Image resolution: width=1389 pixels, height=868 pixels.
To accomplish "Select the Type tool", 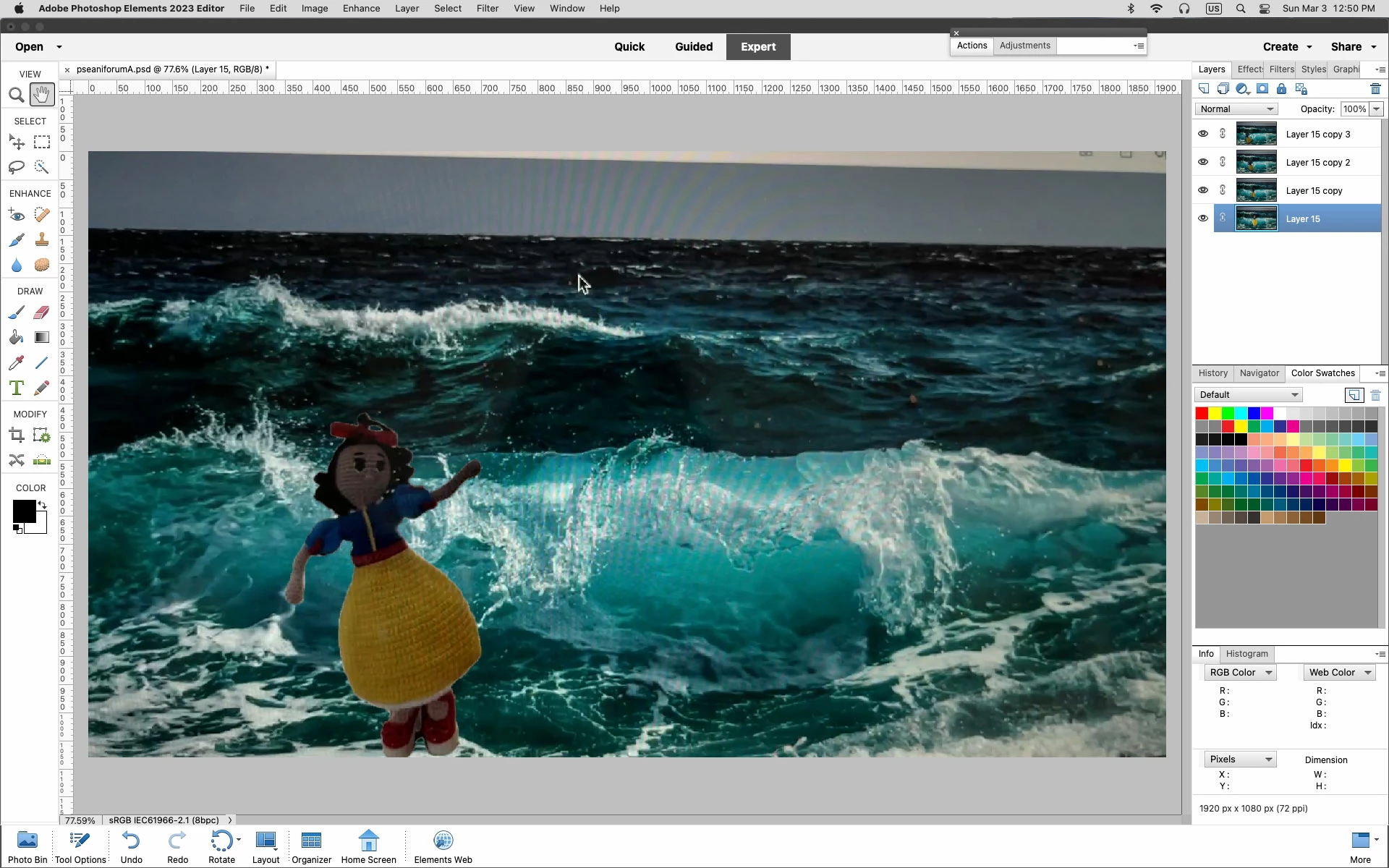I will (16, 388).
